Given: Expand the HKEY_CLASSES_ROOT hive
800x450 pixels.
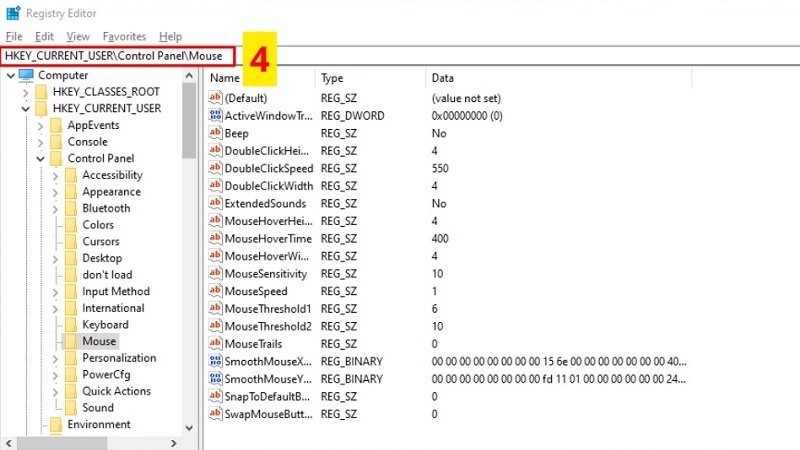Looking at the screenshot, I should coord(26,92).
